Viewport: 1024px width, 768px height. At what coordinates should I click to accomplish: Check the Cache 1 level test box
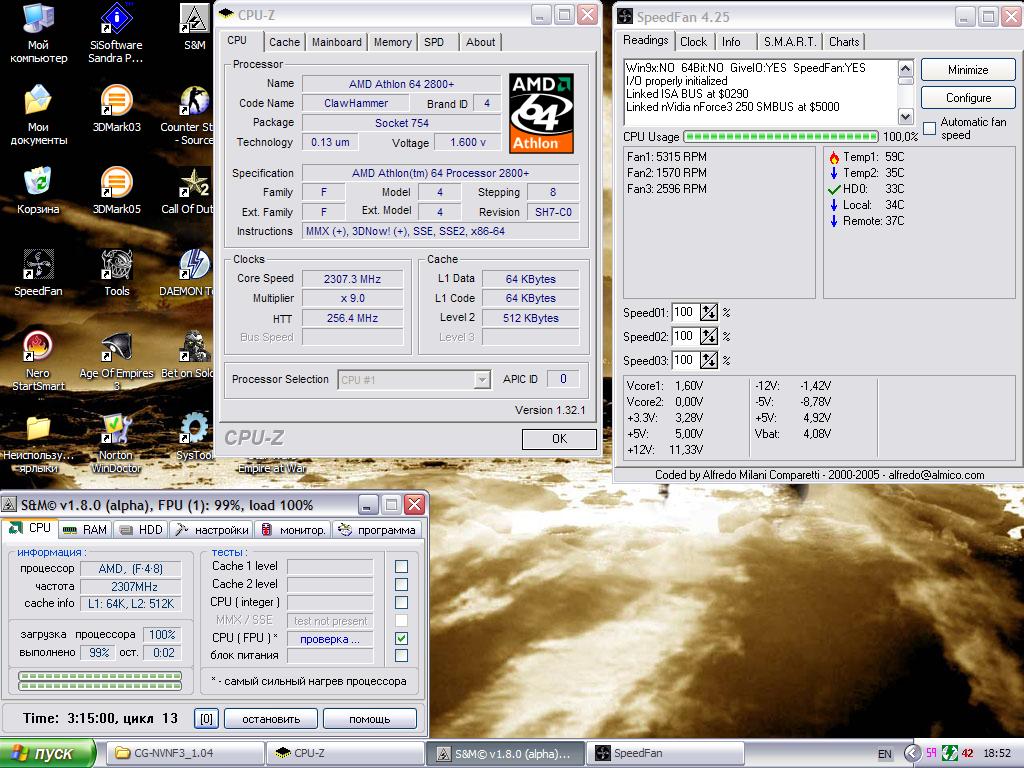point(402,566)
